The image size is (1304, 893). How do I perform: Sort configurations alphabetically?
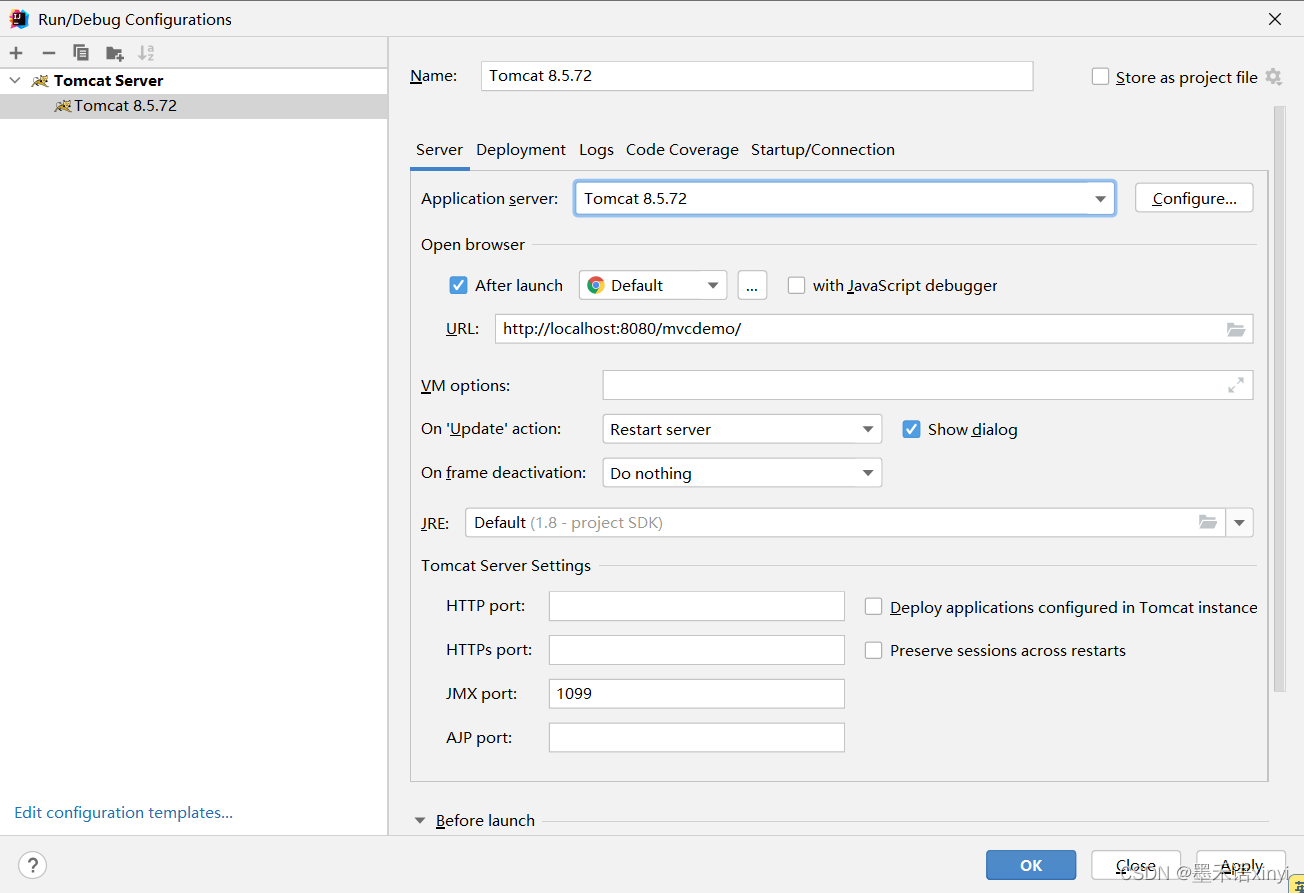click(146, 53)
